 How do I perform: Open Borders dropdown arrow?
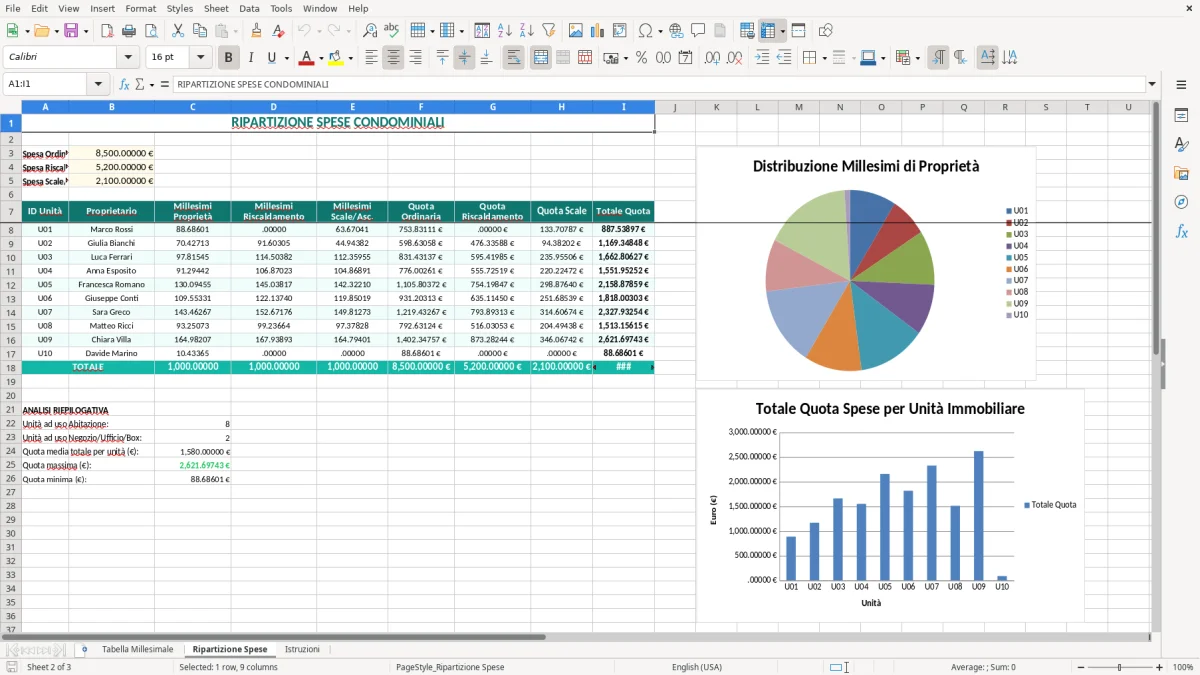[x=826, y=58]
